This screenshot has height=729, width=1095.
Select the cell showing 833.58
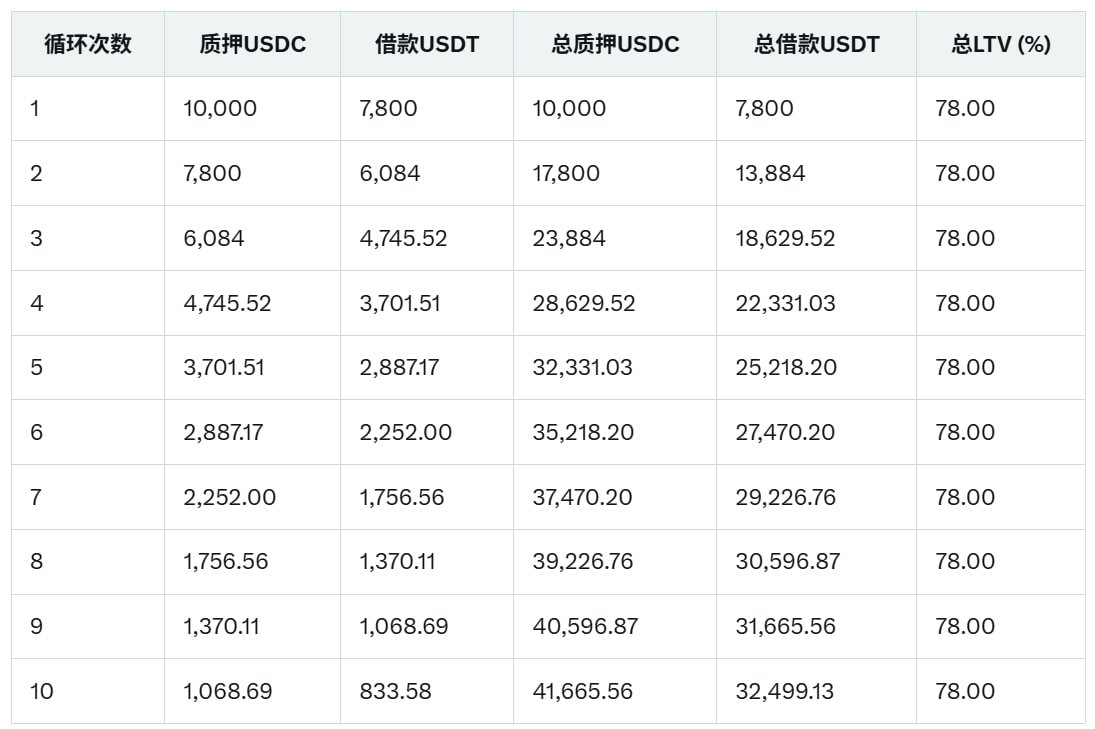pyautogui.click(x=396, y=691)
